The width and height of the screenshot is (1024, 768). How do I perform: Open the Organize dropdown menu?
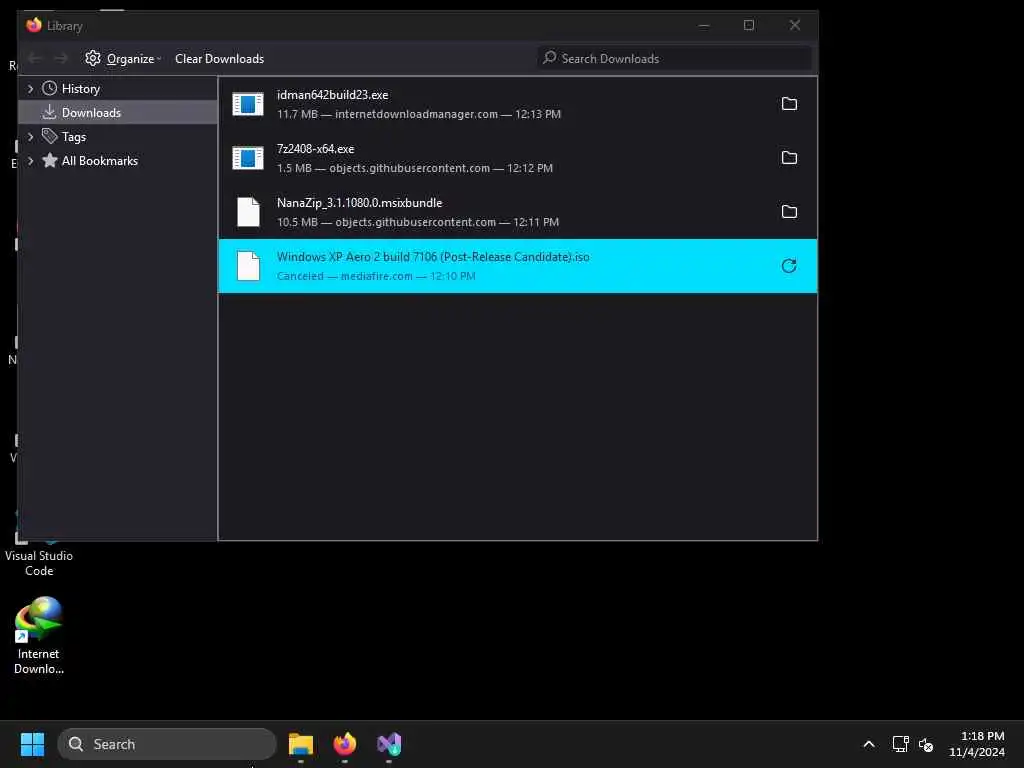(x=123, y=59)
